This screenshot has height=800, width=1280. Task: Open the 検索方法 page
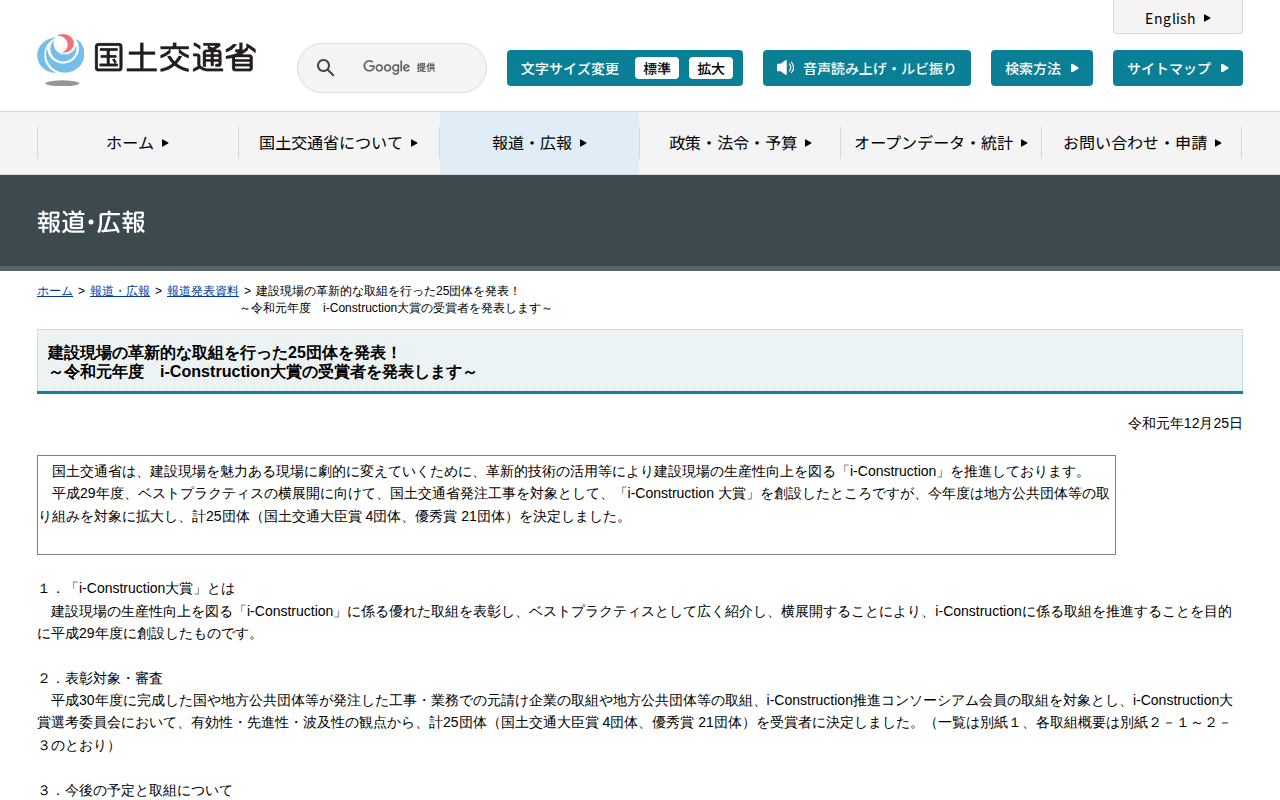[x=1042, y=68]
